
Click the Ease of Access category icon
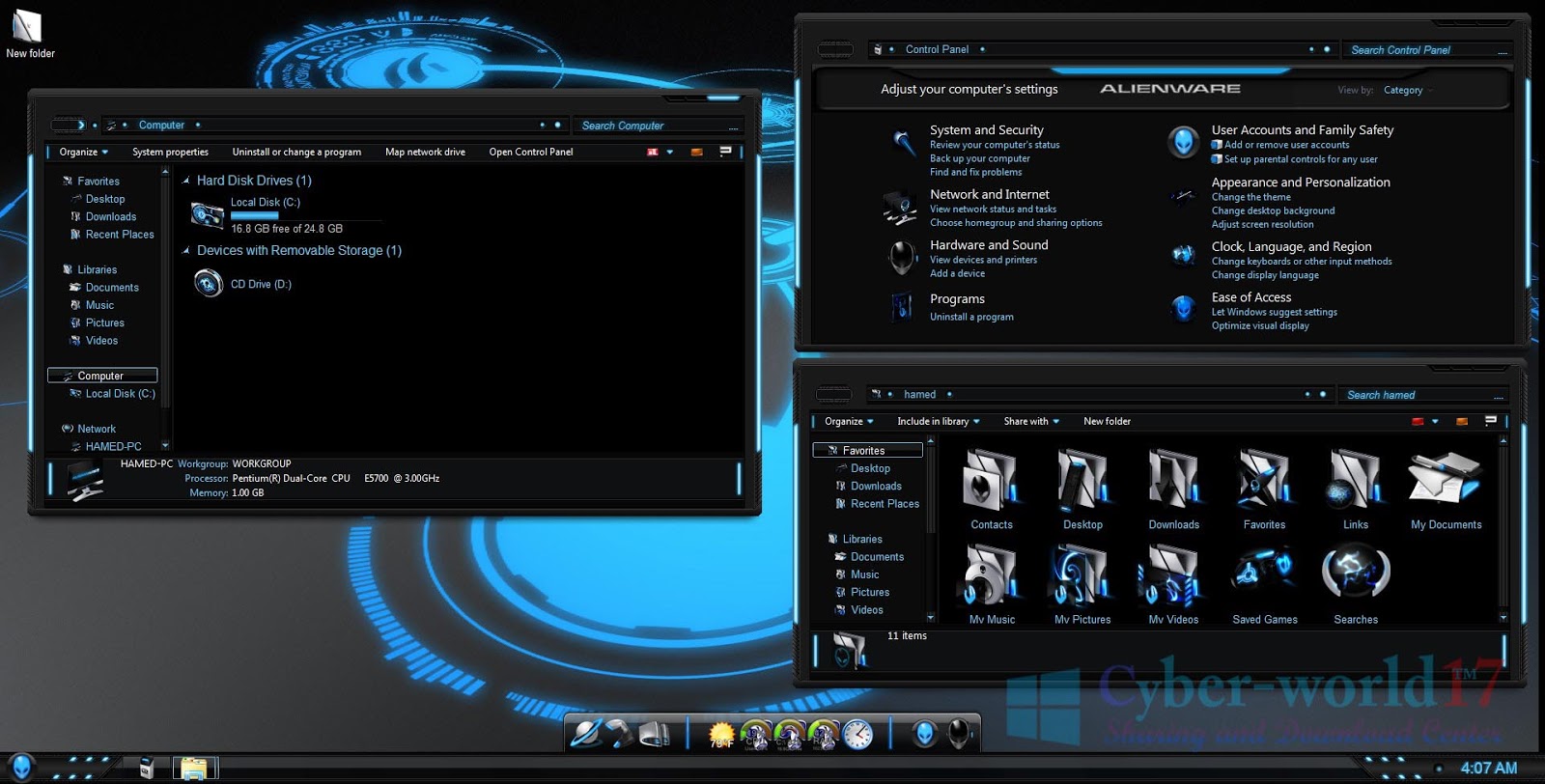click(x=1184, y=309)
